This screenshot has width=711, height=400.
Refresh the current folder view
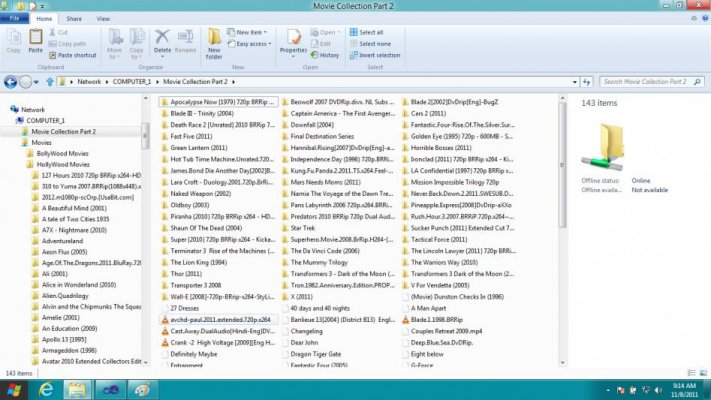[x=586, y=82]
